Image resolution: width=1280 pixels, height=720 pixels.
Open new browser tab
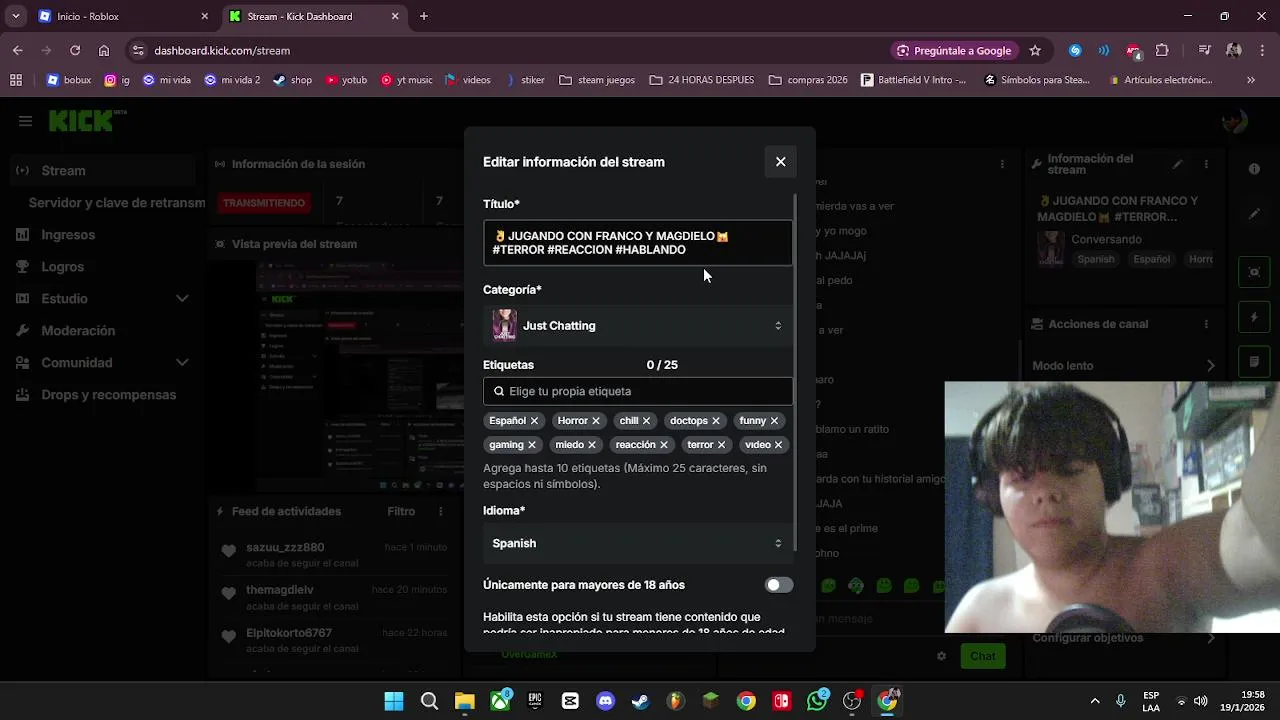click(x=424, y=16)
